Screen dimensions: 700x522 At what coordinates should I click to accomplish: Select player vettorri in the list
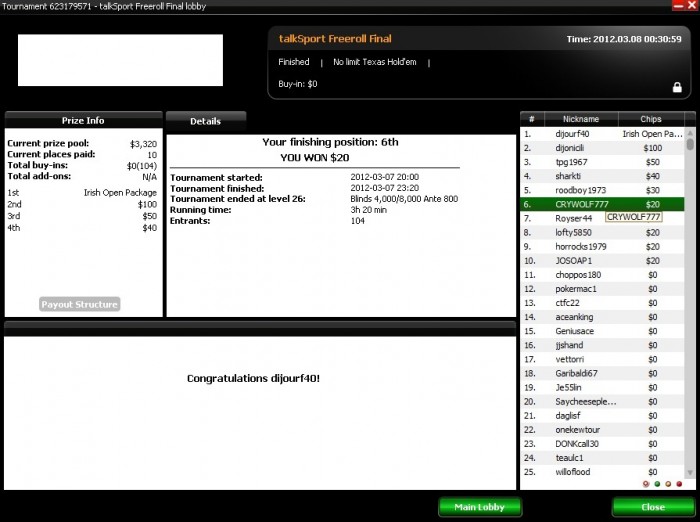pos(602,359)
